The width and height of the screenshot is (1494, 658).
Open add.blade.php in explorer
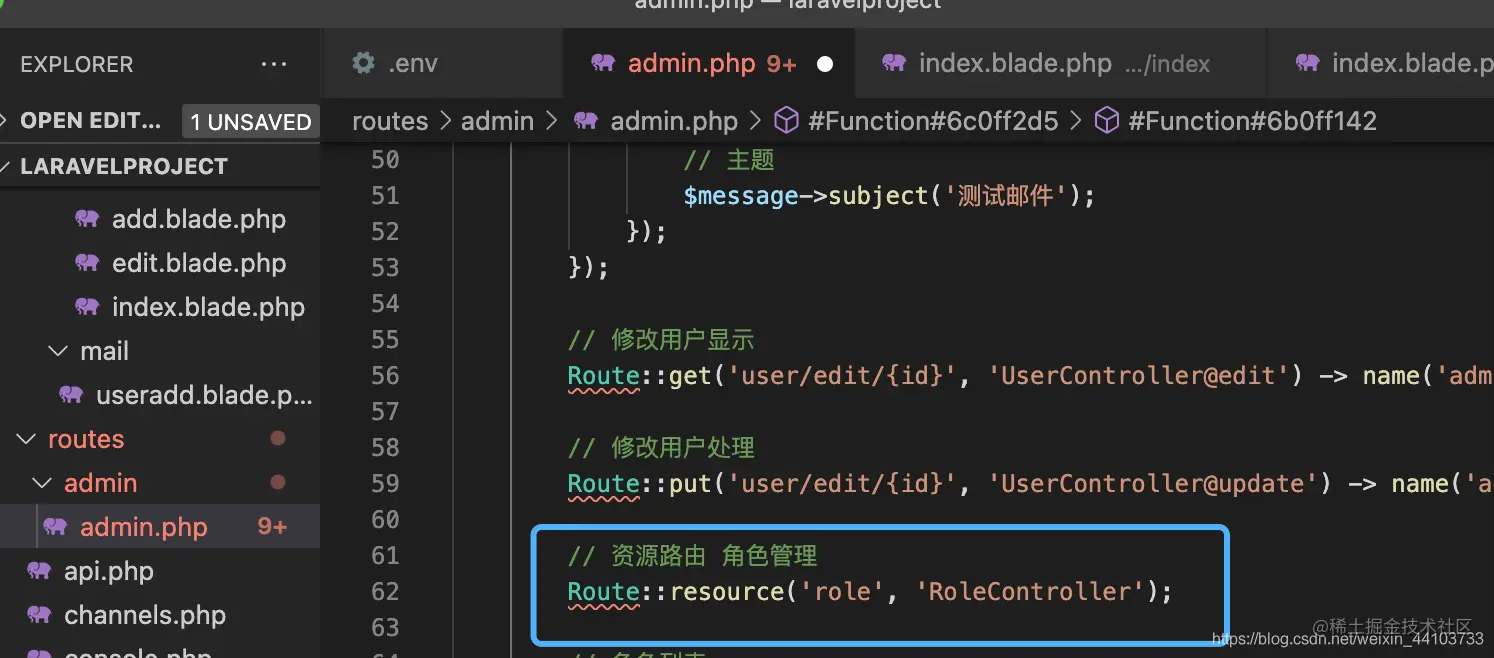point(199,219)
